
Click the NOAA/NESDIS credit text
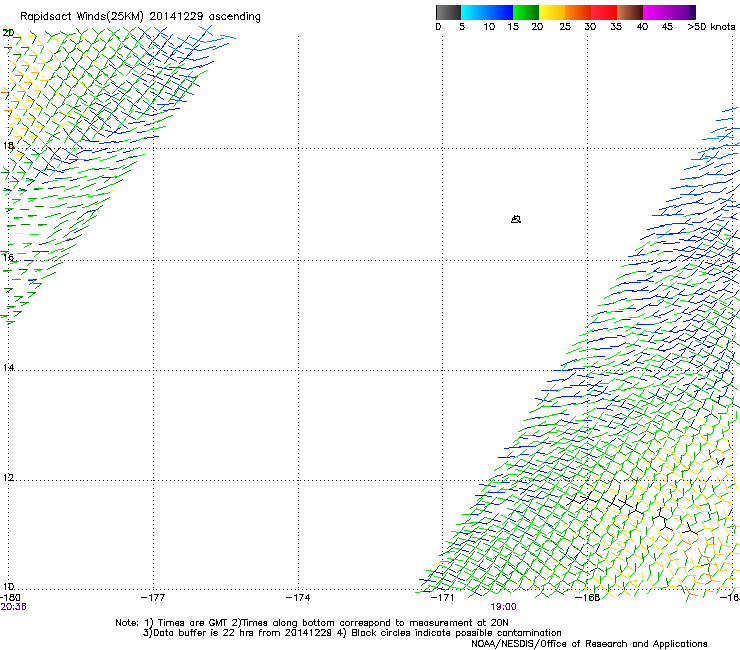pos(589,644)
